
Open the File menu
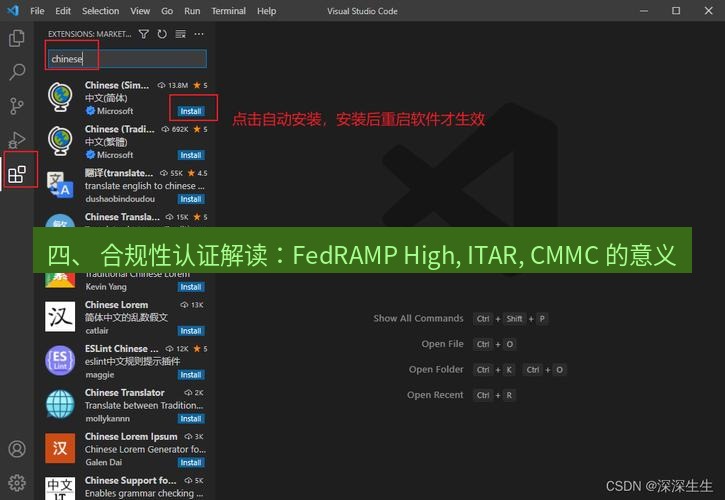37,11
